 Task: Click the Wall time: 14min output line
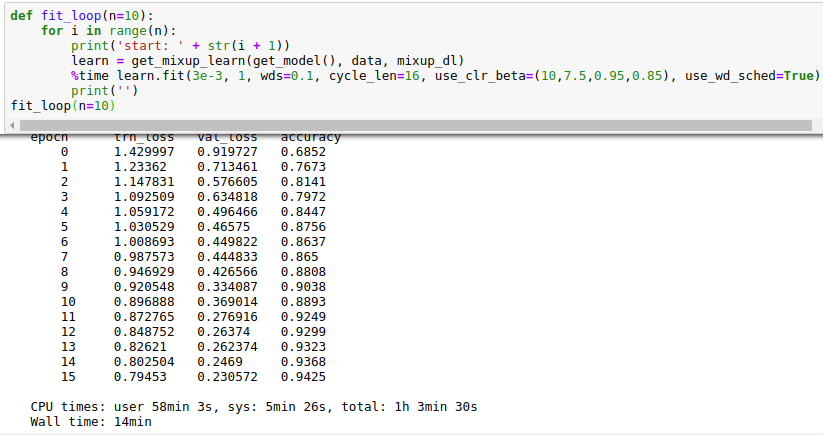[x=92, y=422]
